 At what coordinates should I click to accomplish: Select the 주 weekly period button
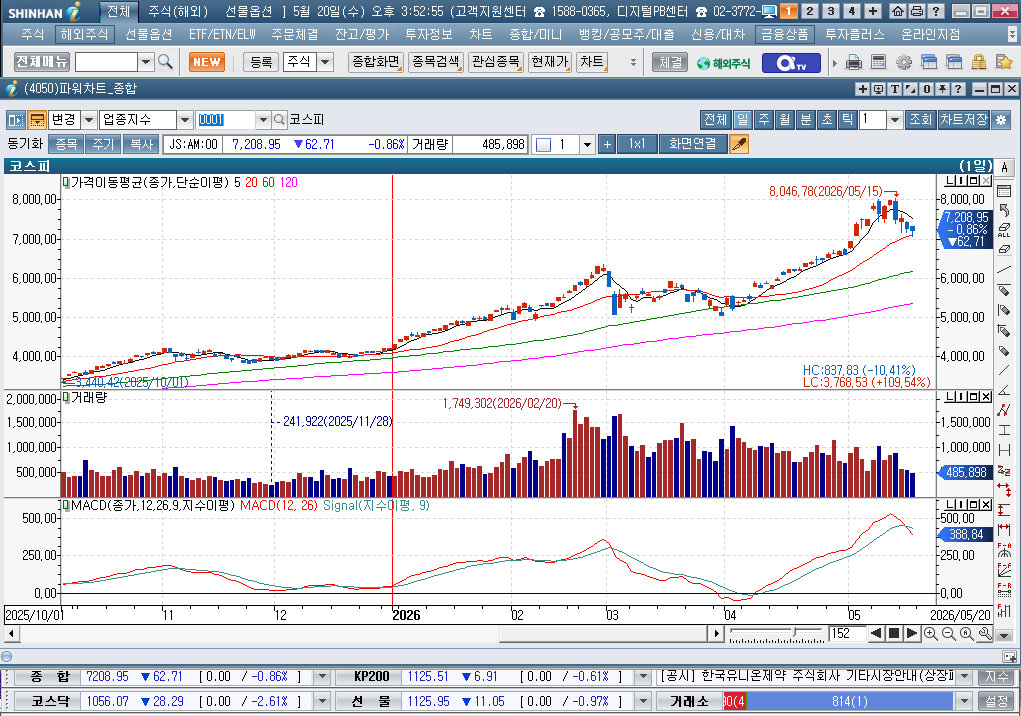[764, 120]
